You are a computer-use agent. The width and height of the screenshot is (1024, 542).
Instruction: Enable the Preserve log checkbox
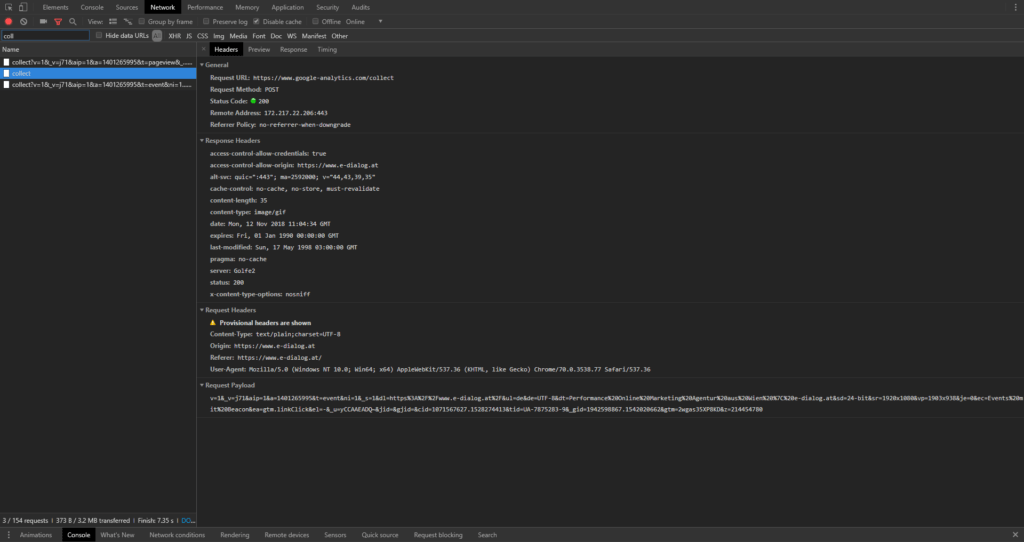point(207,21)
